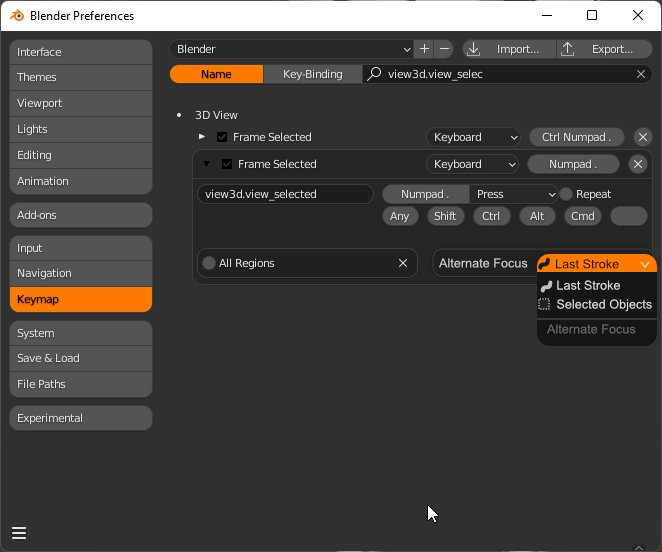This screenshot has height=552, width=662.
Task: Open the Experimental preferences section
Action: (81, 418)
